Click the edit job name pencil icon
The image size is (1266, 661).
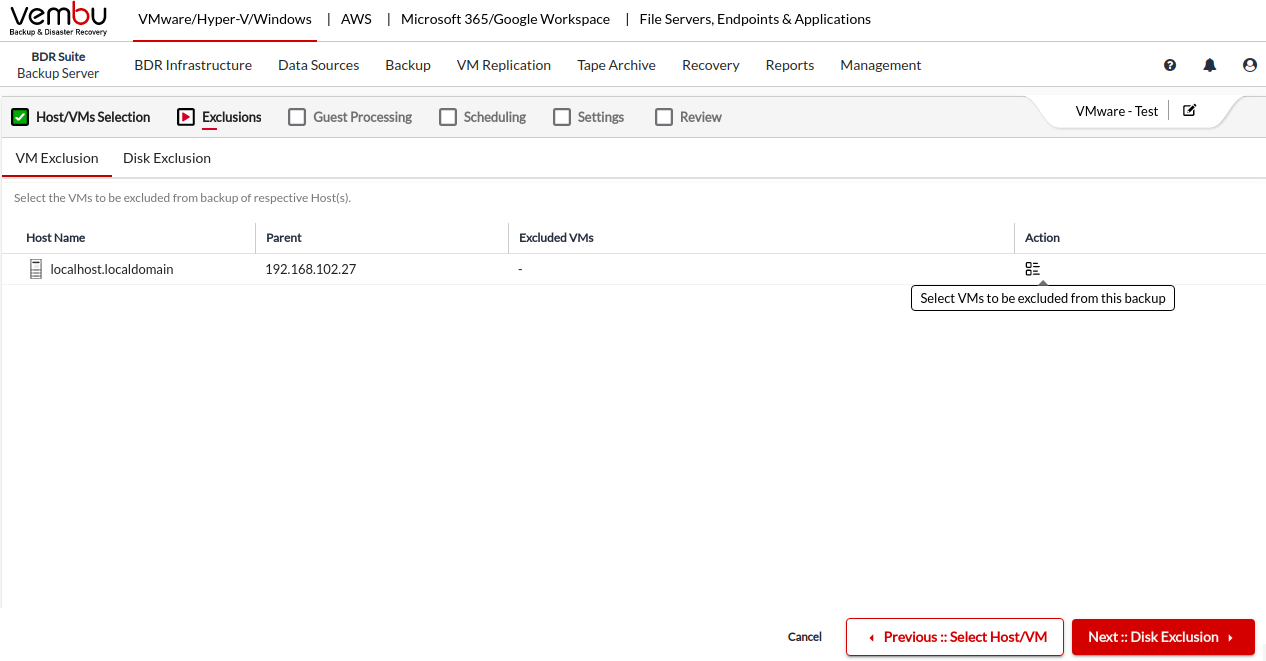tap(1189, 111)
